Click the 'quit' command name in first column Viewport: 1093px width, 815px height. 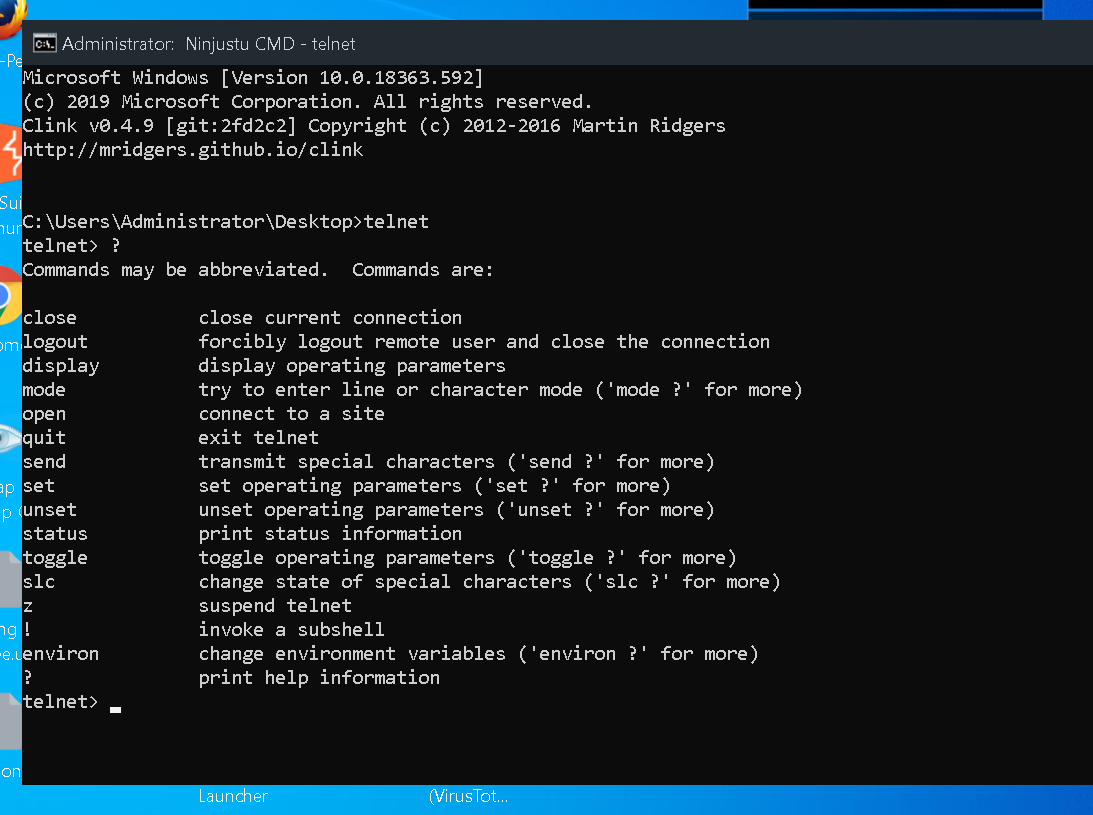[44, 438]
